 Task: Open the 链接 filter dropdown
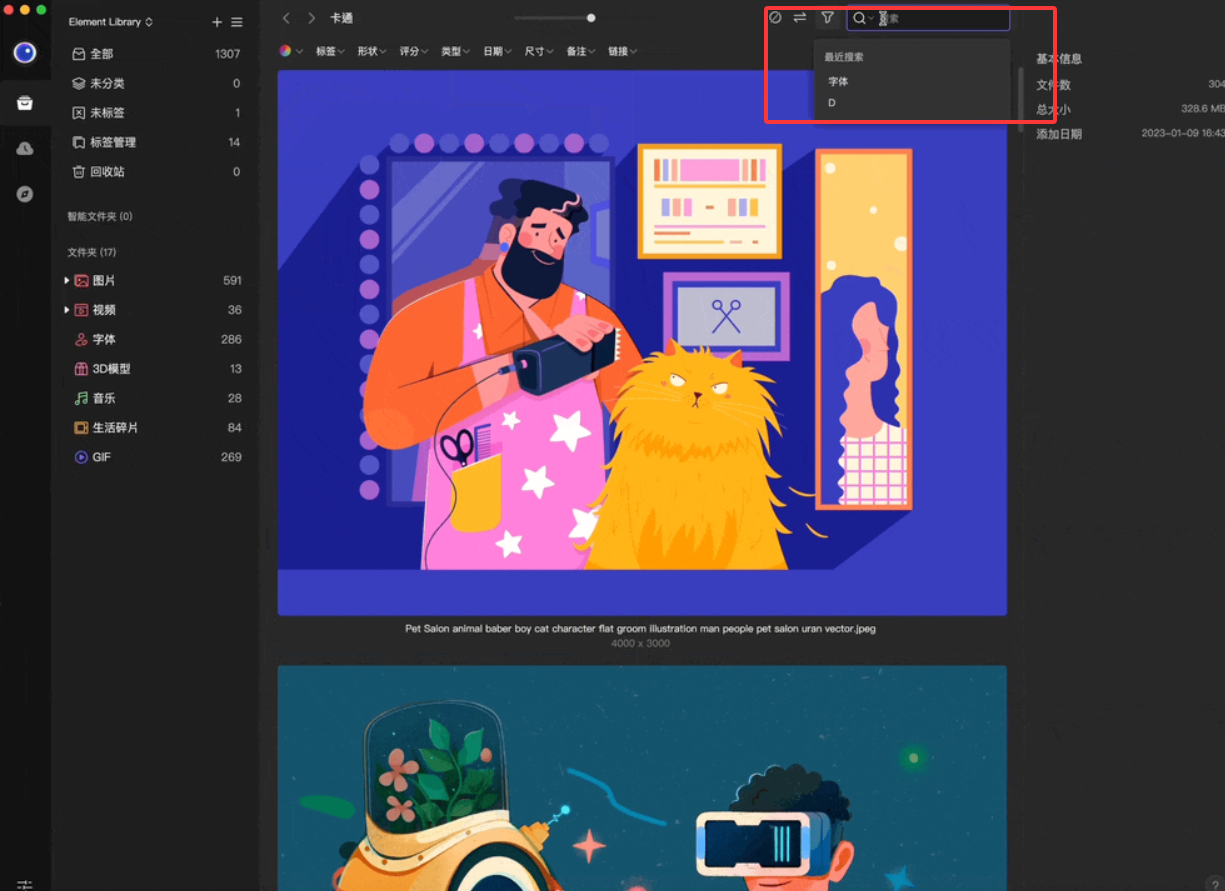(623, 51)
